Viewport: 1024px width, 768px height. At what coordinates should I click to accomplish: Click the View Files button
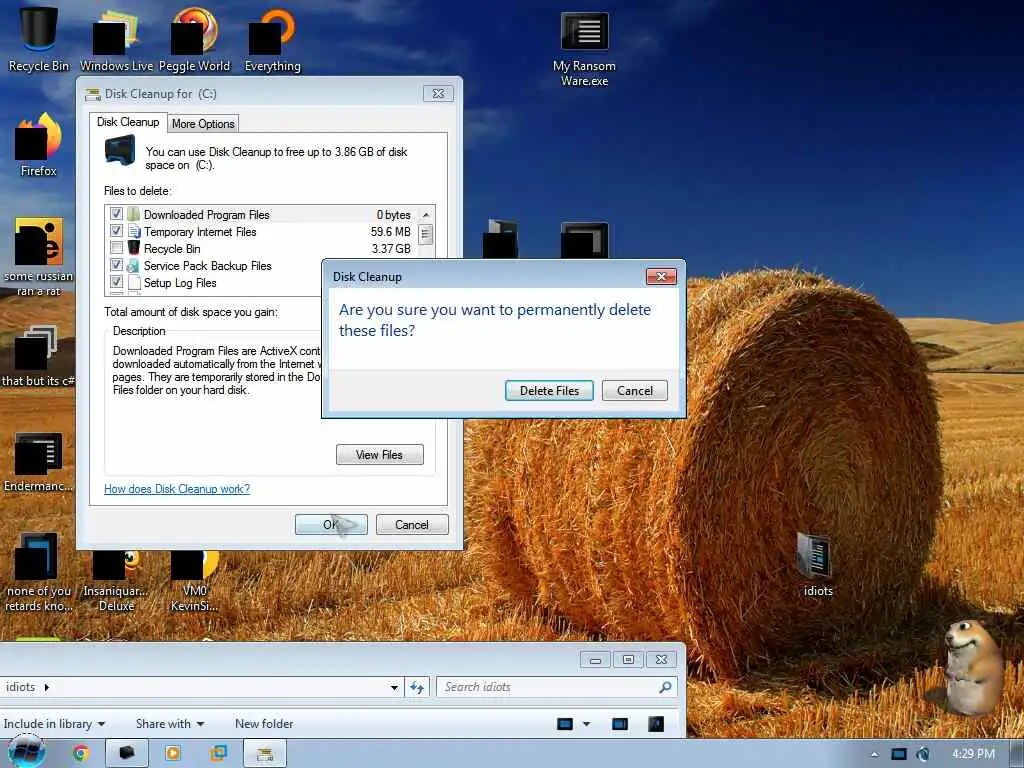(x=379, y=455)
